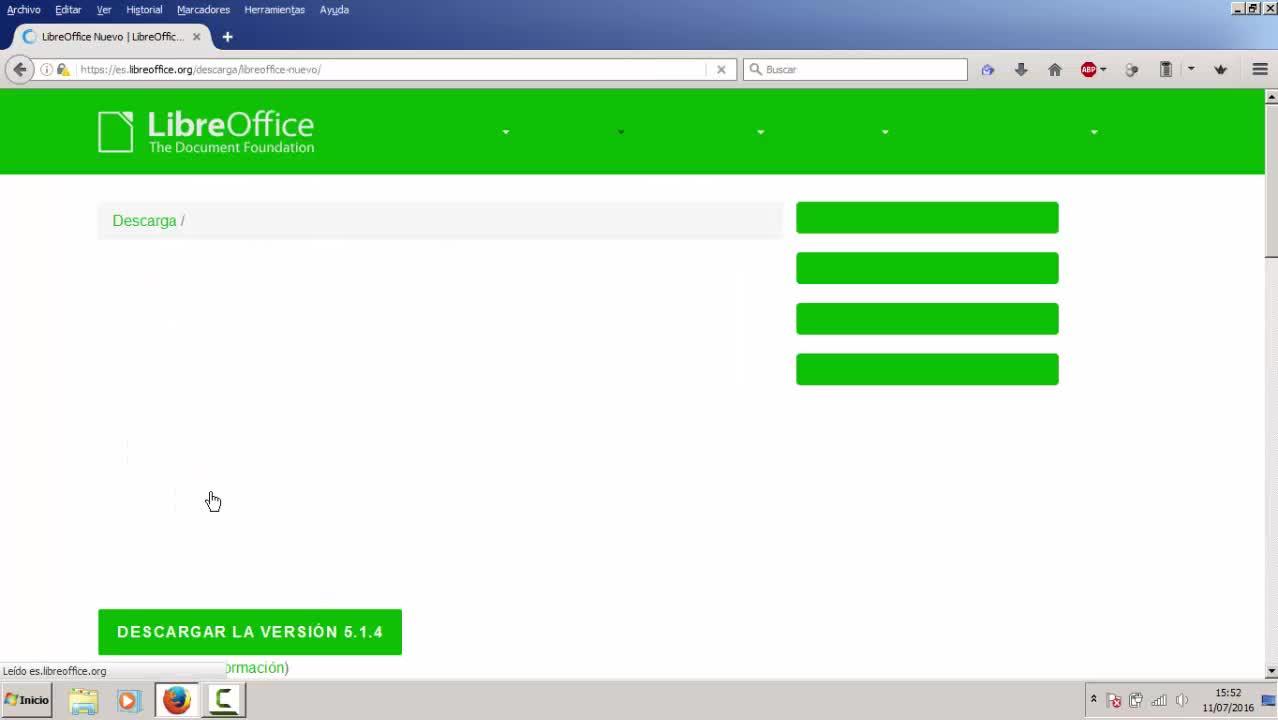Expand the second header navigation dropdown arrow
Screen dimensions: 1278x720
click(621, 132)
